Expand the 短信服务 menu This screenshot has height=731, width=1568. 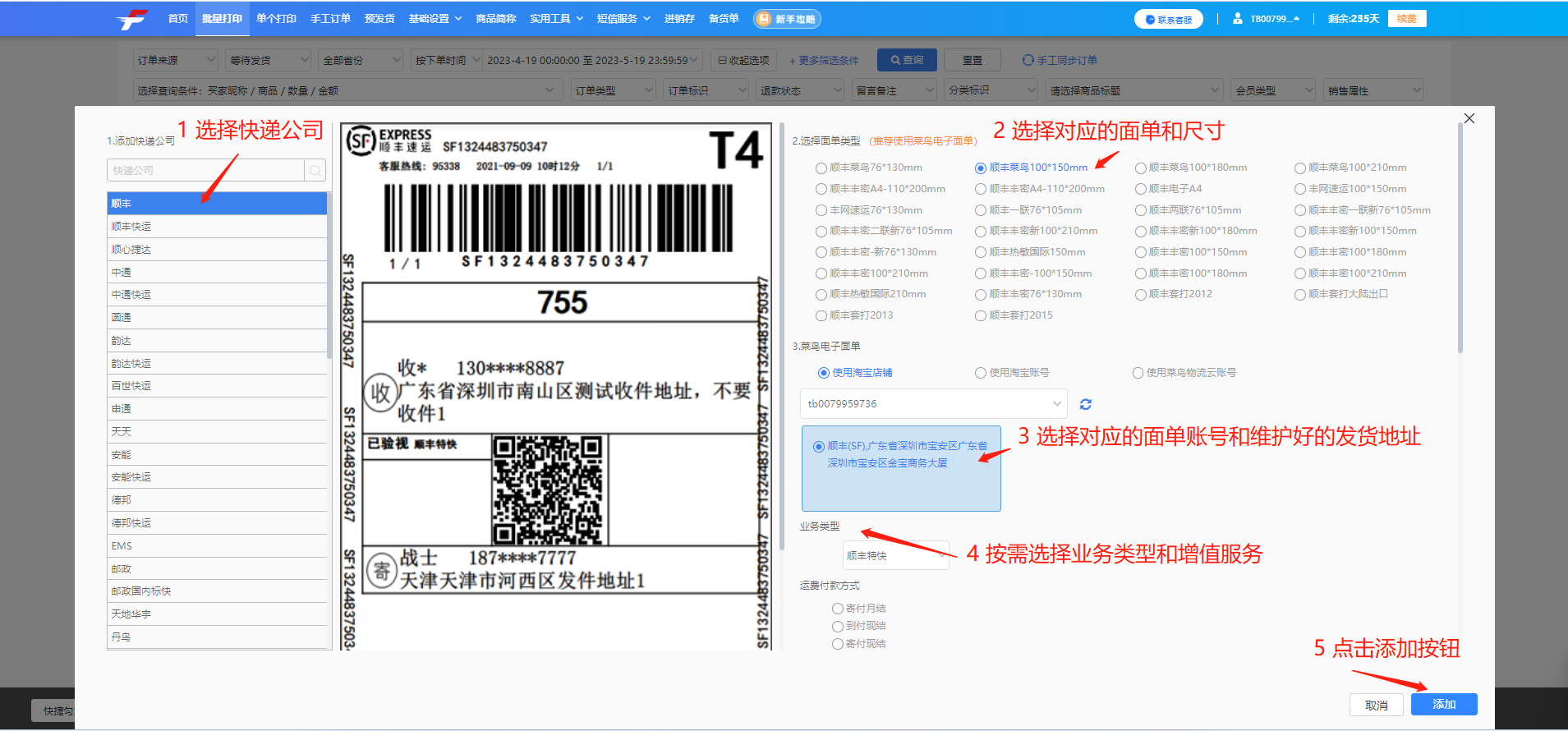point(623,18)
